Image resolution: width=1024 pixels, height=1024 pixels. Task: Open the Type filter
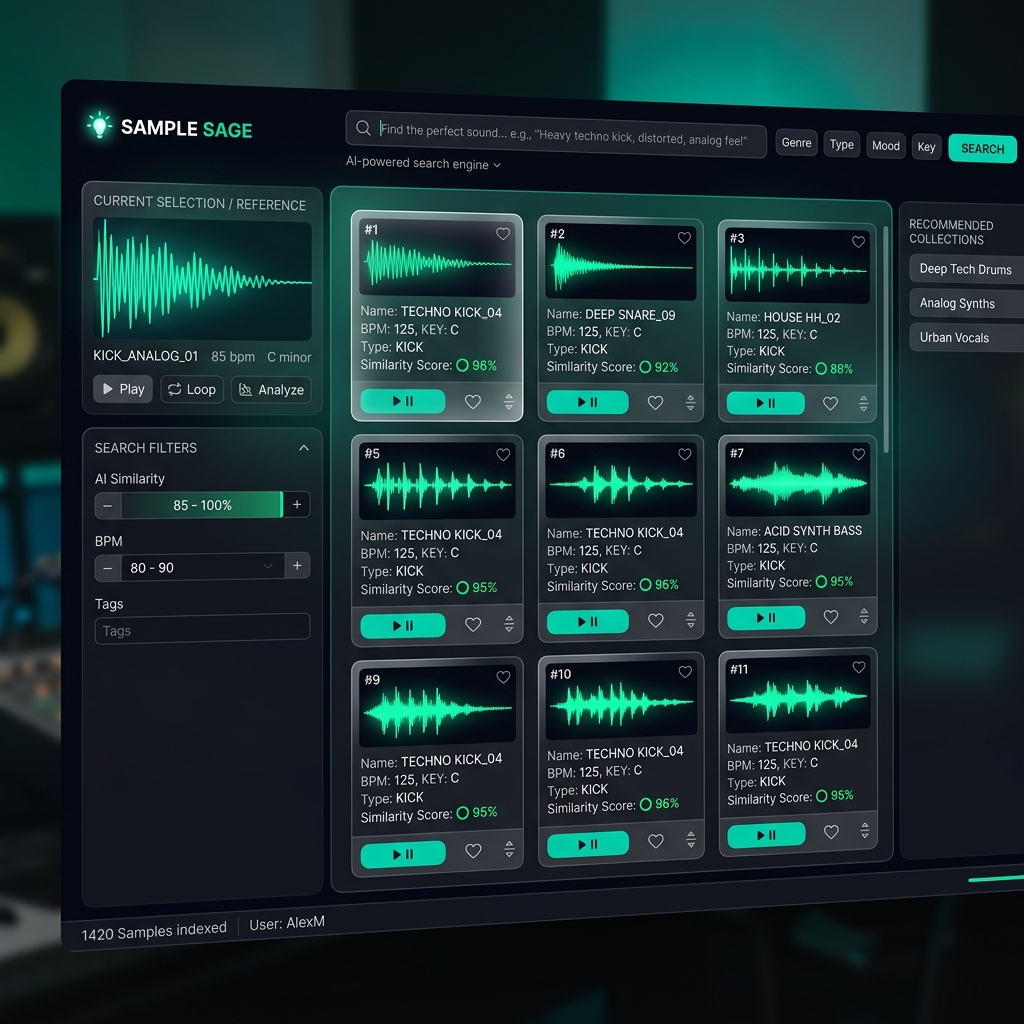[842, 144]
